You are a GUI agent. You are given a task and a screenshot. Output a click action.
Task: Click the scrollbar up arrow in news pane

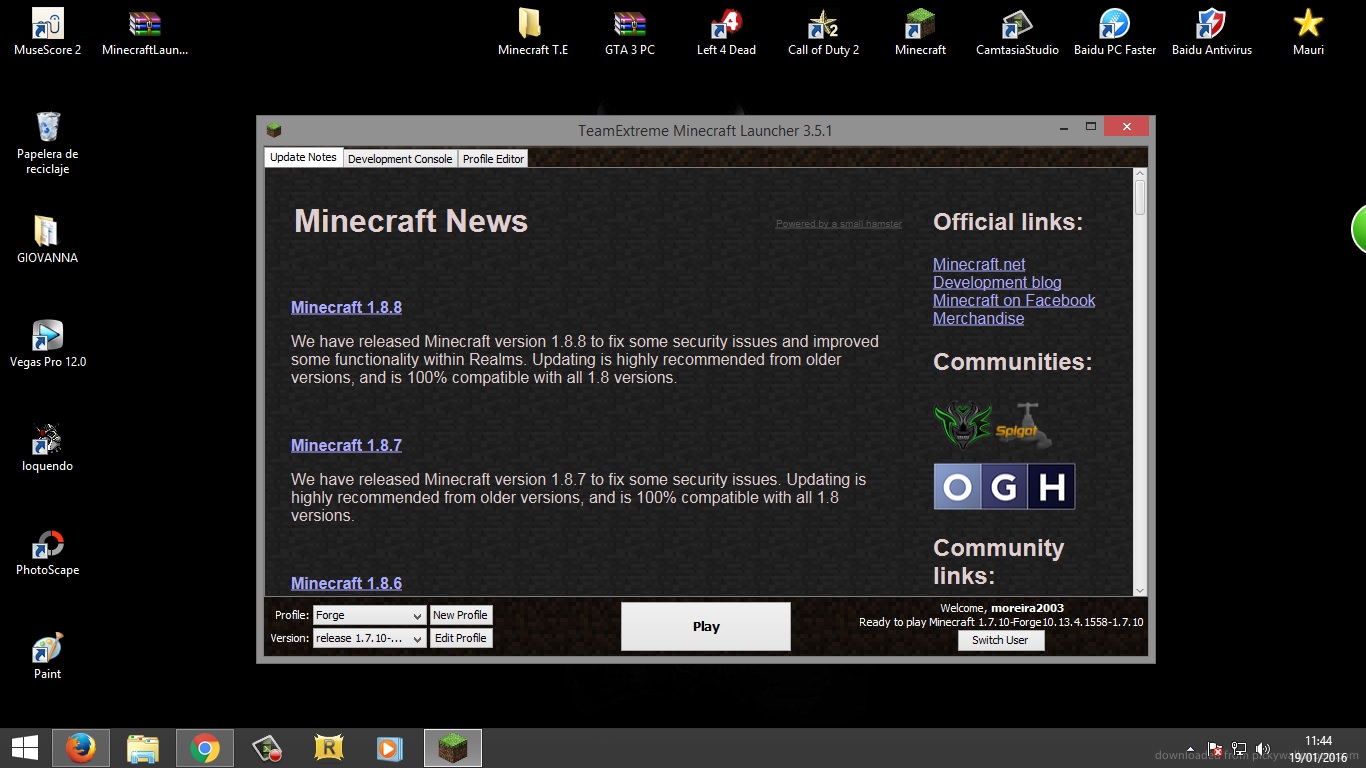point(1140,174)
